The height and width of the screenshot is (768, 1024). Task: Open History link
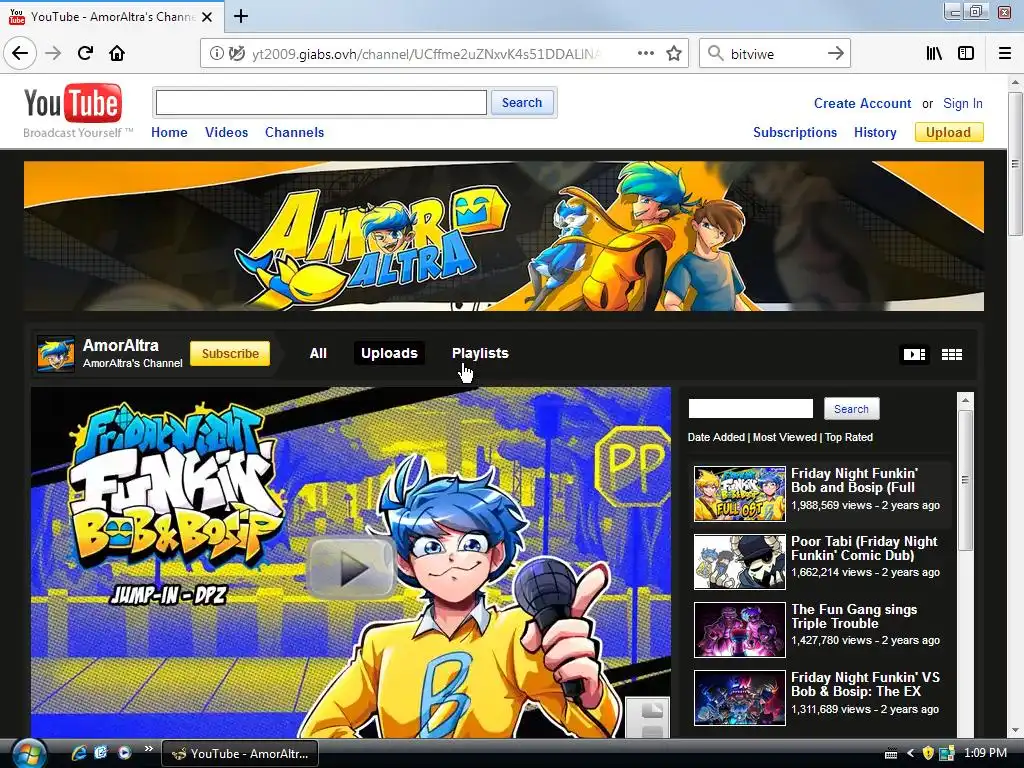click(x=875, y=132)
